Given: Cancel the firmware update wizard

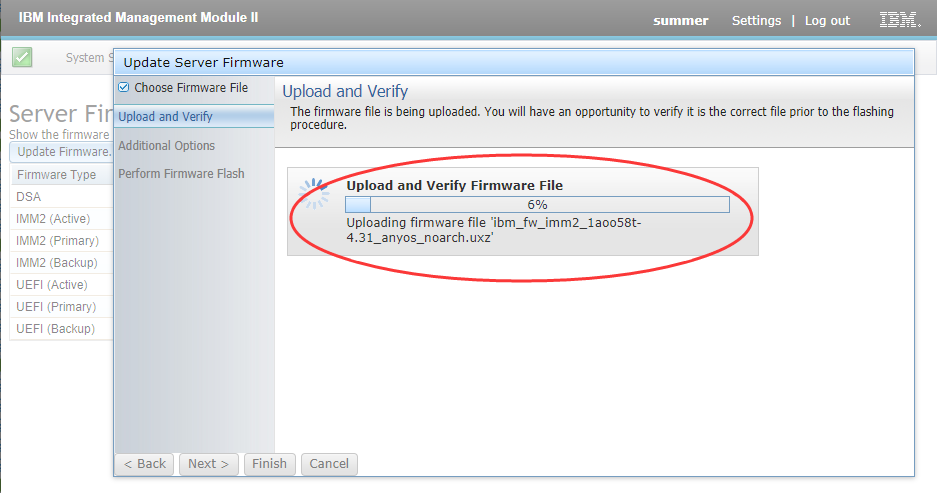Looking at the screenshot, I should [x=329, y=464].
